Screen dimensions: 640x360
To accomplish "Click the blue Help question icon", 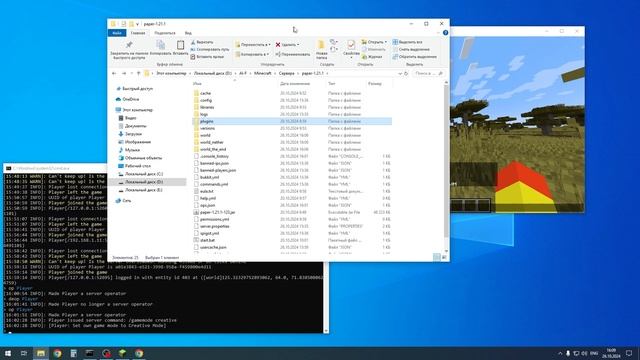I will 445,33.
